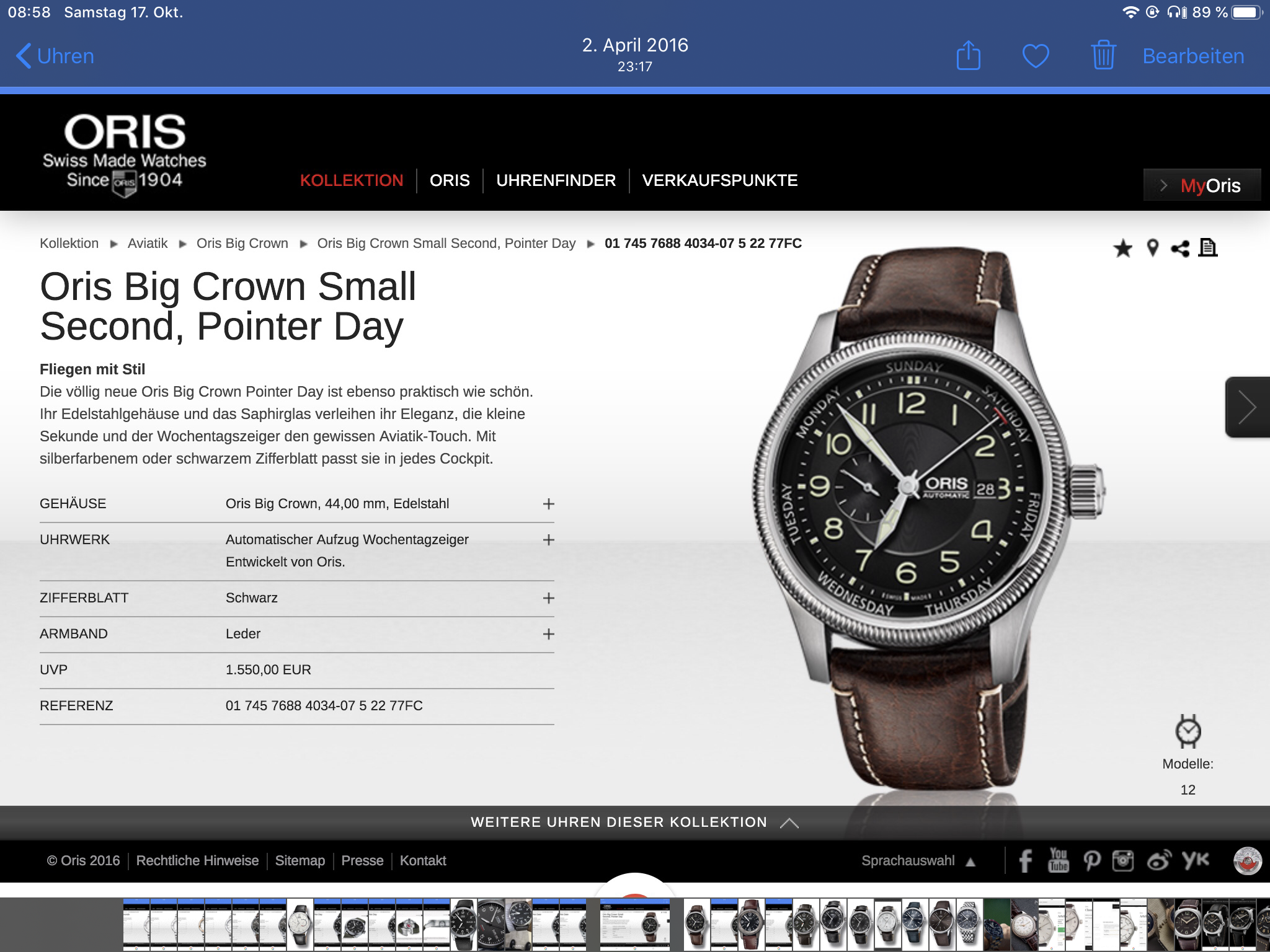This screenshot has height=952, width=1270.
Task: Open Bearbeiten to edit the photo
Action: tap(1193, 56)
